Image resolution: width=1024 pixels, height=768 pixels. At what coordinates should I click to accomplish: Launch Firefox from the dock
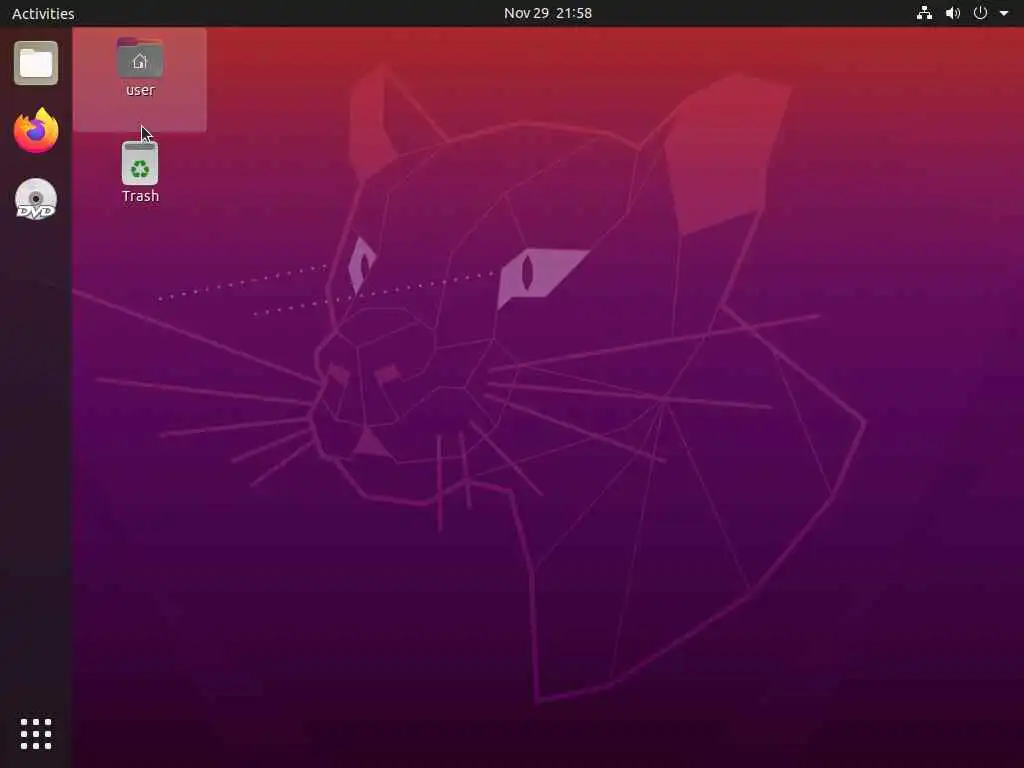coord(36,131)
